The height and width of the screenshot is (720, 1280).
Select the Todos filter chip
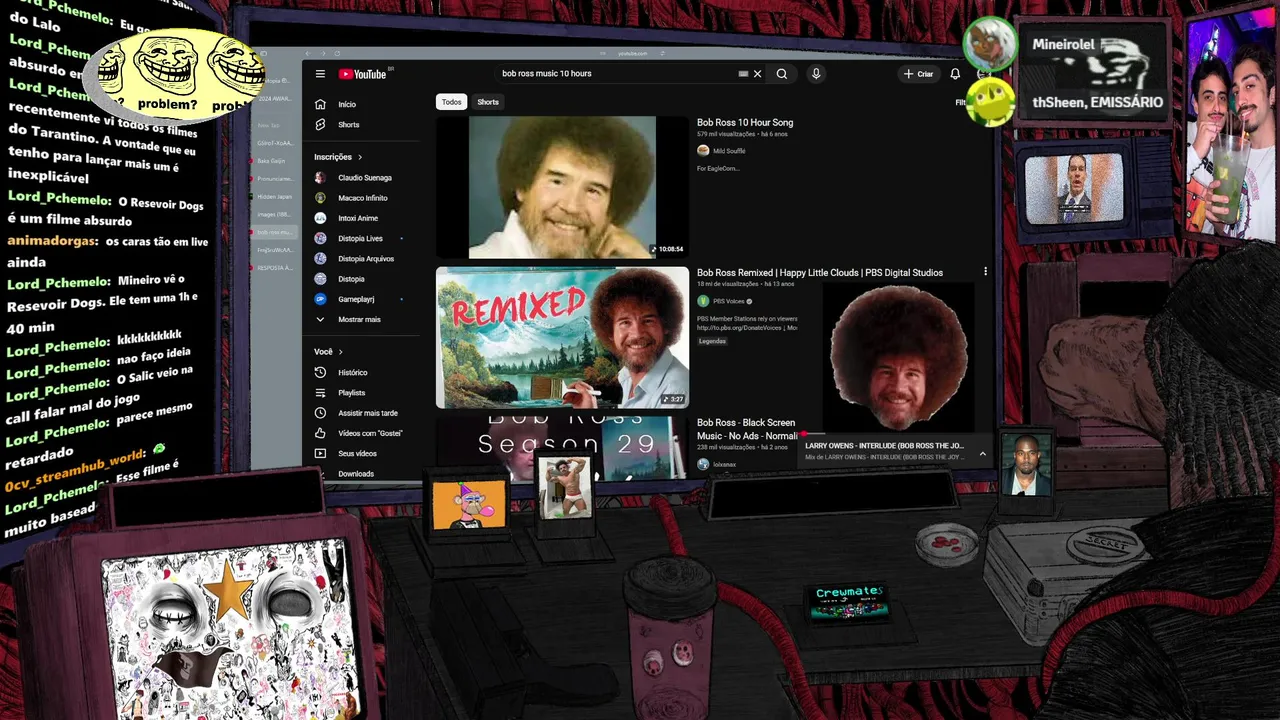pos(452,102)
